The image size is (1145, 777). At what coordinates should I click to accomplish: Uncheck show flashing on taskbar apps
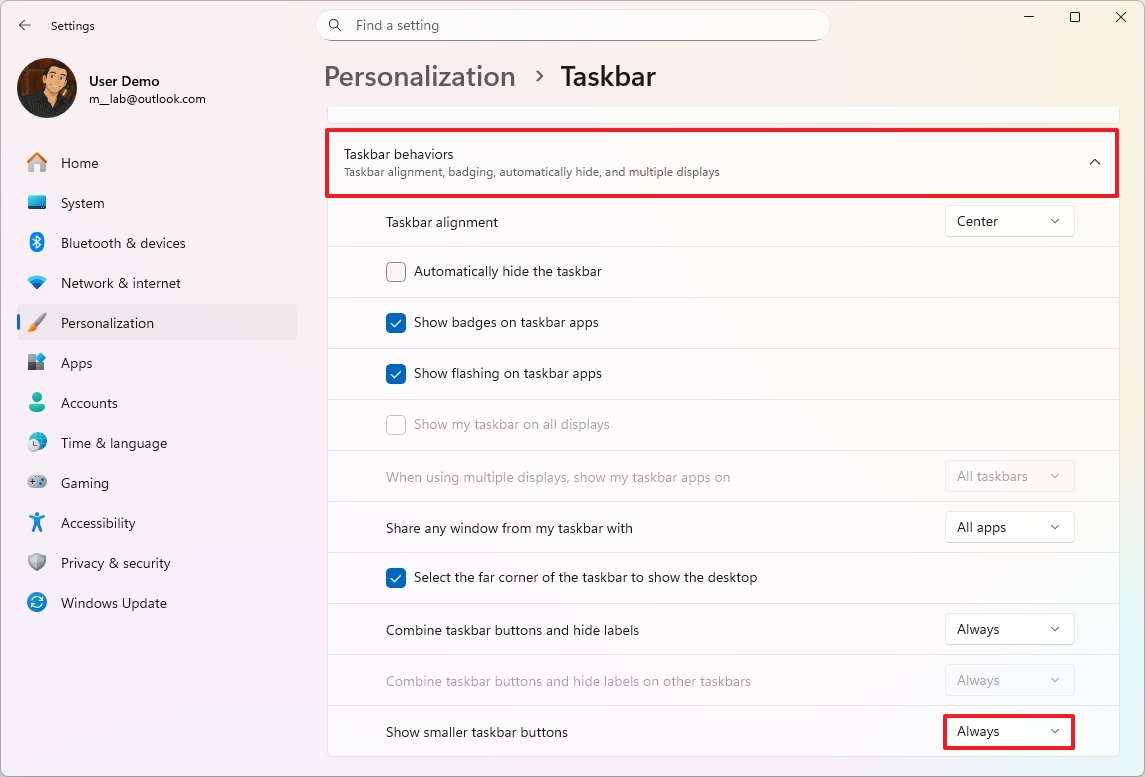tap(396, 374)
